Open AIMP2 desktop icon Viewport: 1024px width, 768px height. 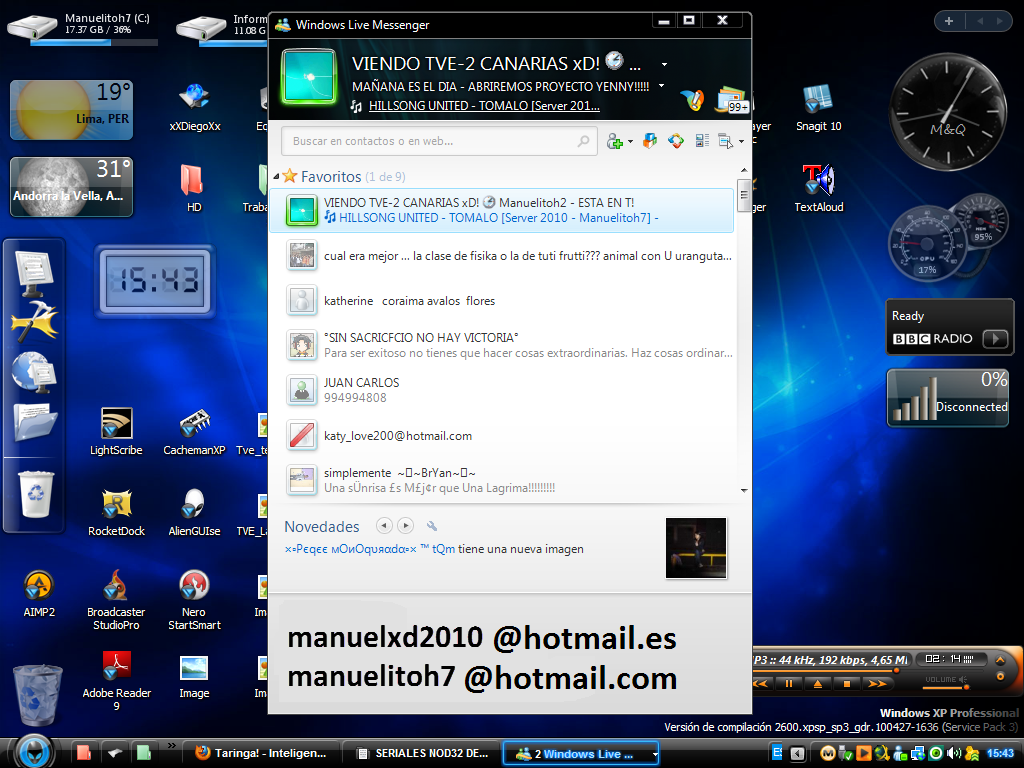[x=39, y=593]
